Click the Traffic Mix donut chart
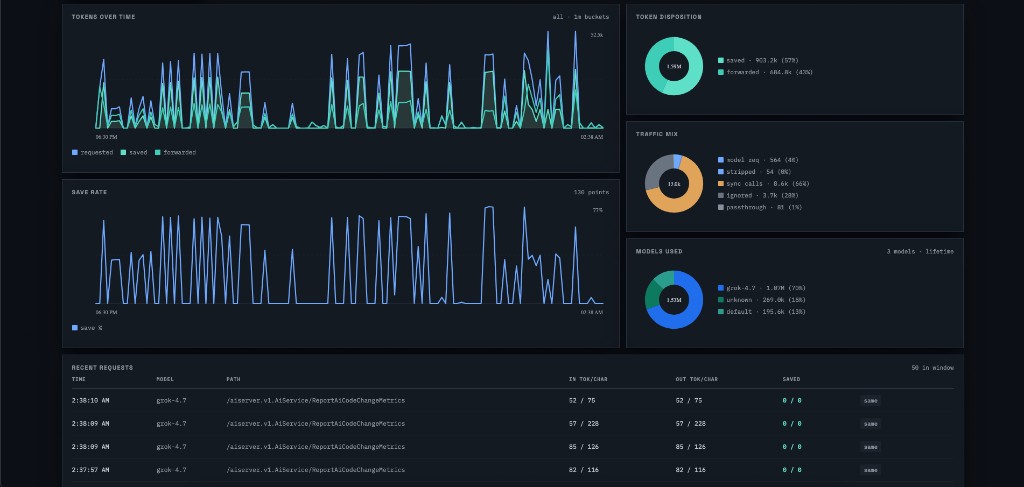 click(x=673, y=183)
